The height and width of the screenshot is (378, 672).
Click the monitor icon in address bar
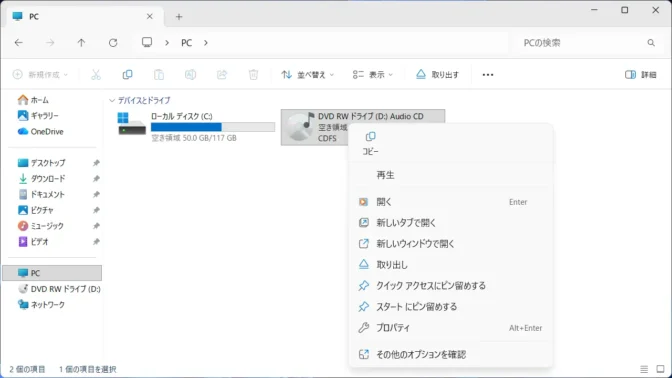pos(147,42)
